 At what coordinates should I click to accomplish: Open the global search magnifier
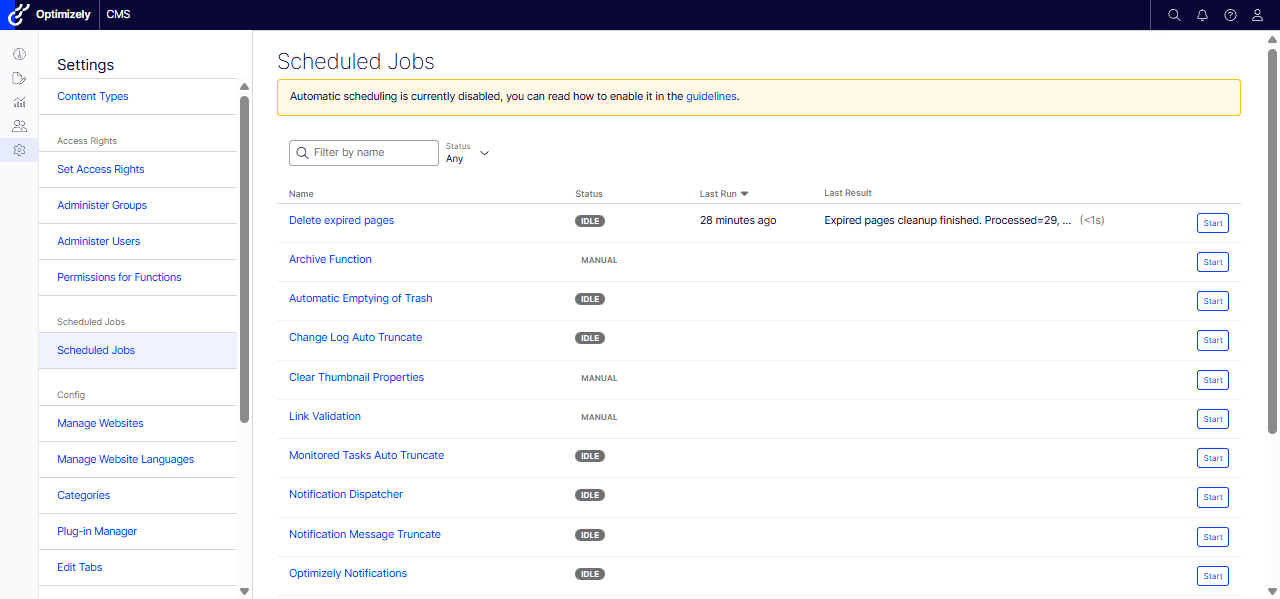click(1174, 14)
